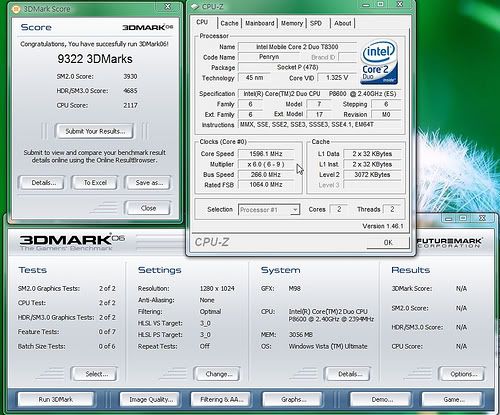Click the GFX value M98
The width and height of the screenshot is (500, 415).
pyautogui.click(x=294, y=289)
